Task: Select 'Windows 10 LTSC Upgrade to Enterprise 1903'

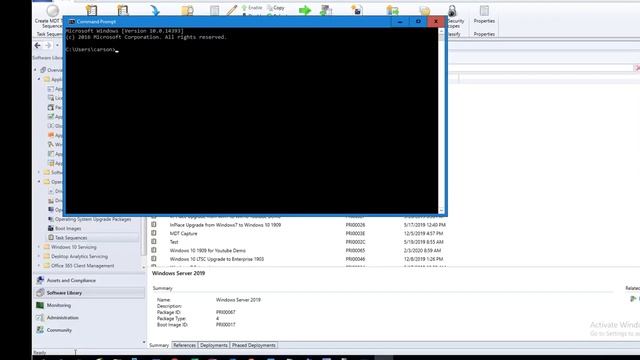Action: [x=217, y=259]
